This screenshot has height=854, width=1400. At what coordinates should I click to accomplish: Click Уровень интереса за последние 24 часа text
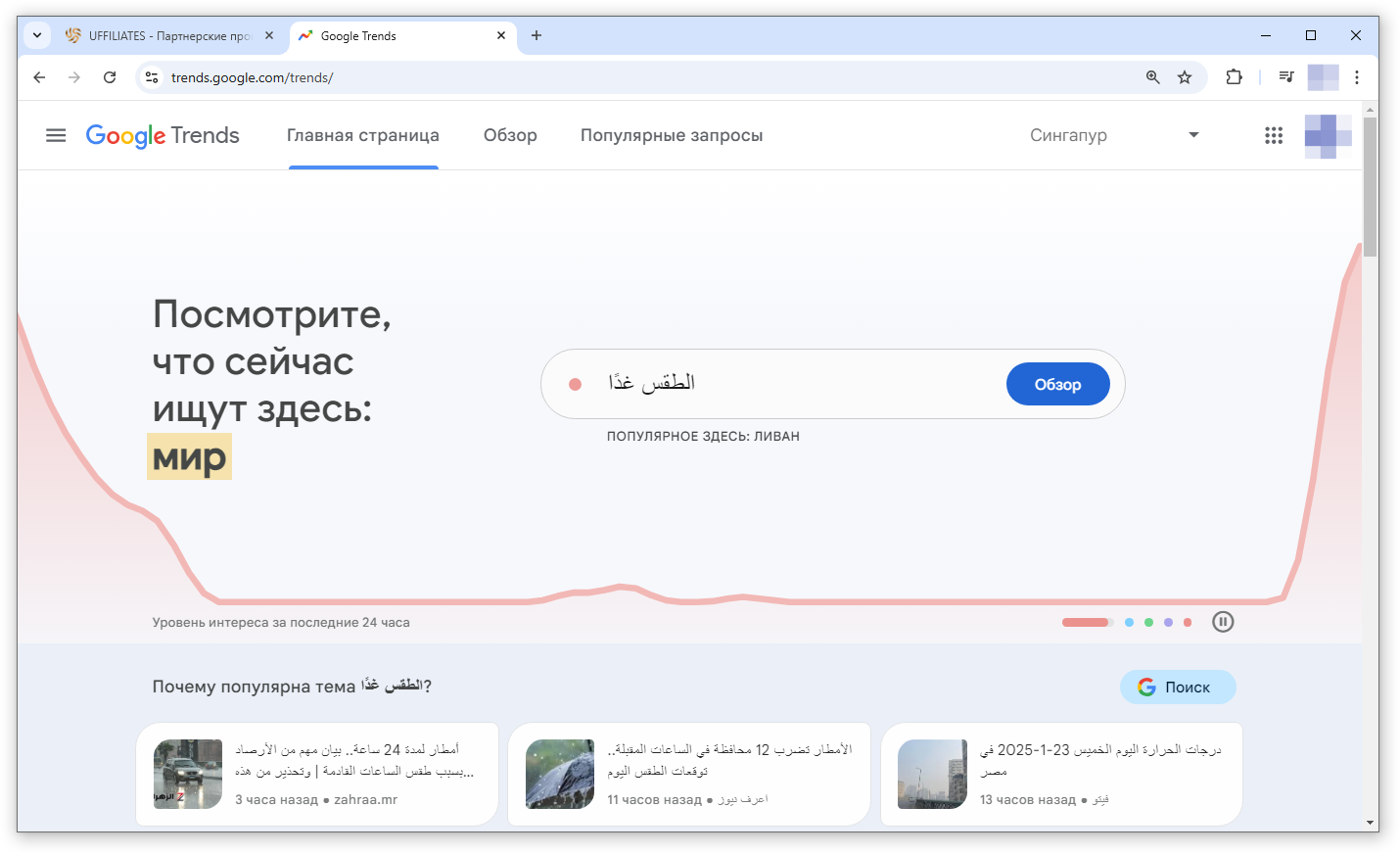281,623
